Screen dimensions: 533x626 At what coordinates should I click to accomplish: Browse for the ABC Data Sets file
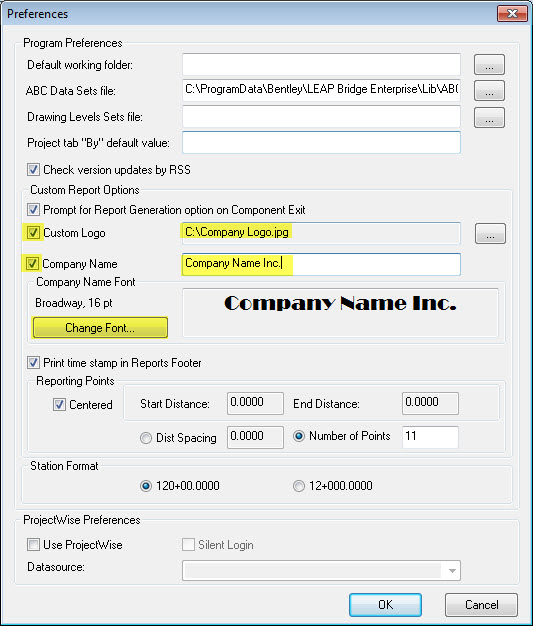489,91
